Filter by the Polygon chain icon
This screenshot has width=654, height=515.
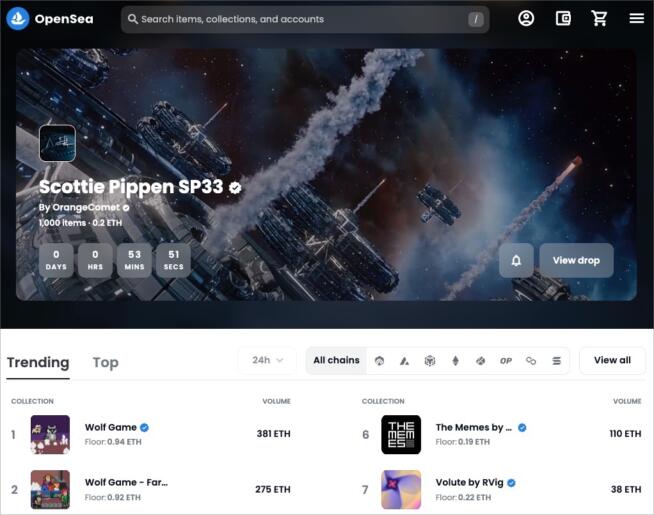pos(531,361)
